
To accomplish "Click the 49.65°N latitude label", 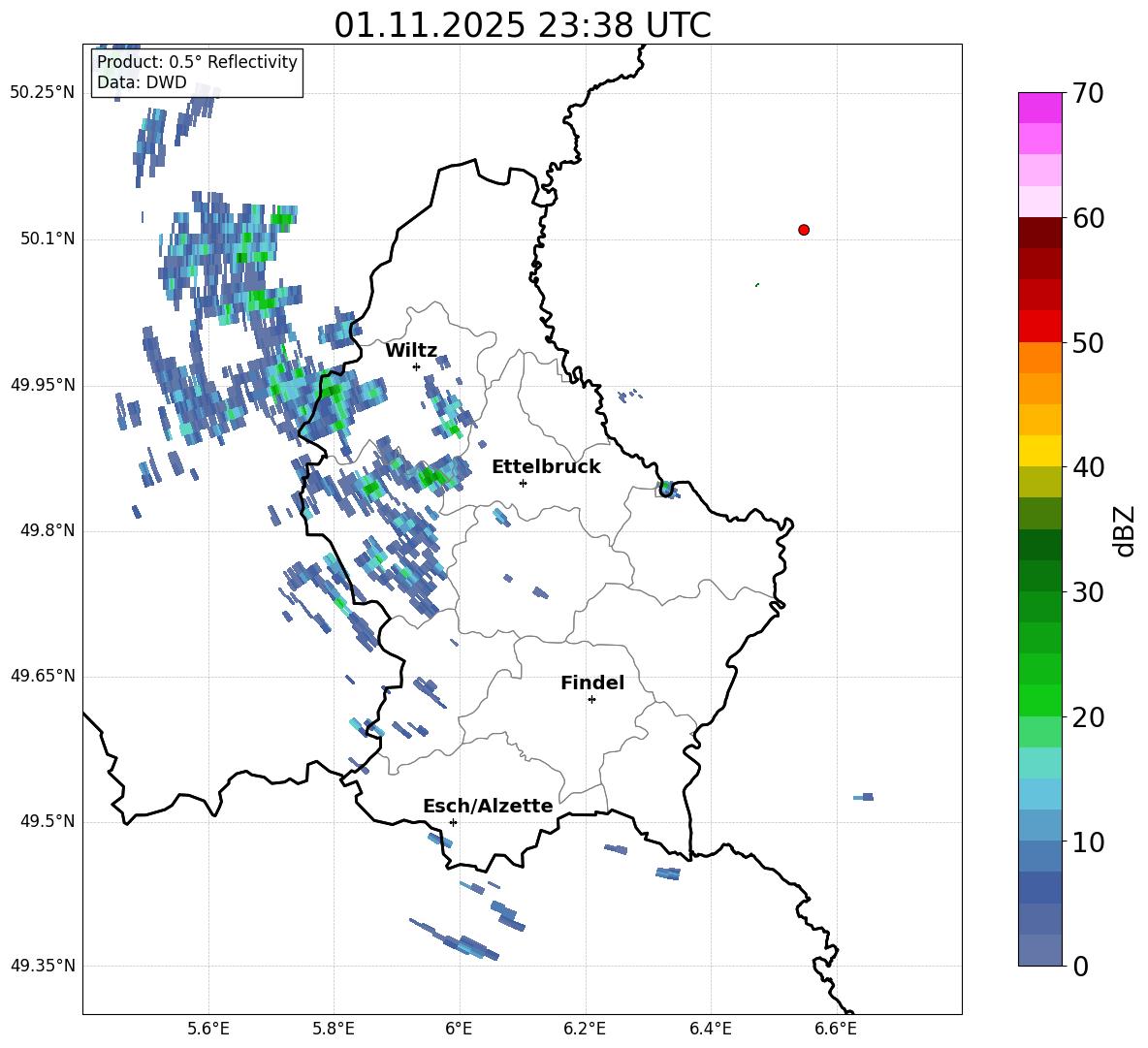I will pos(43,676).
